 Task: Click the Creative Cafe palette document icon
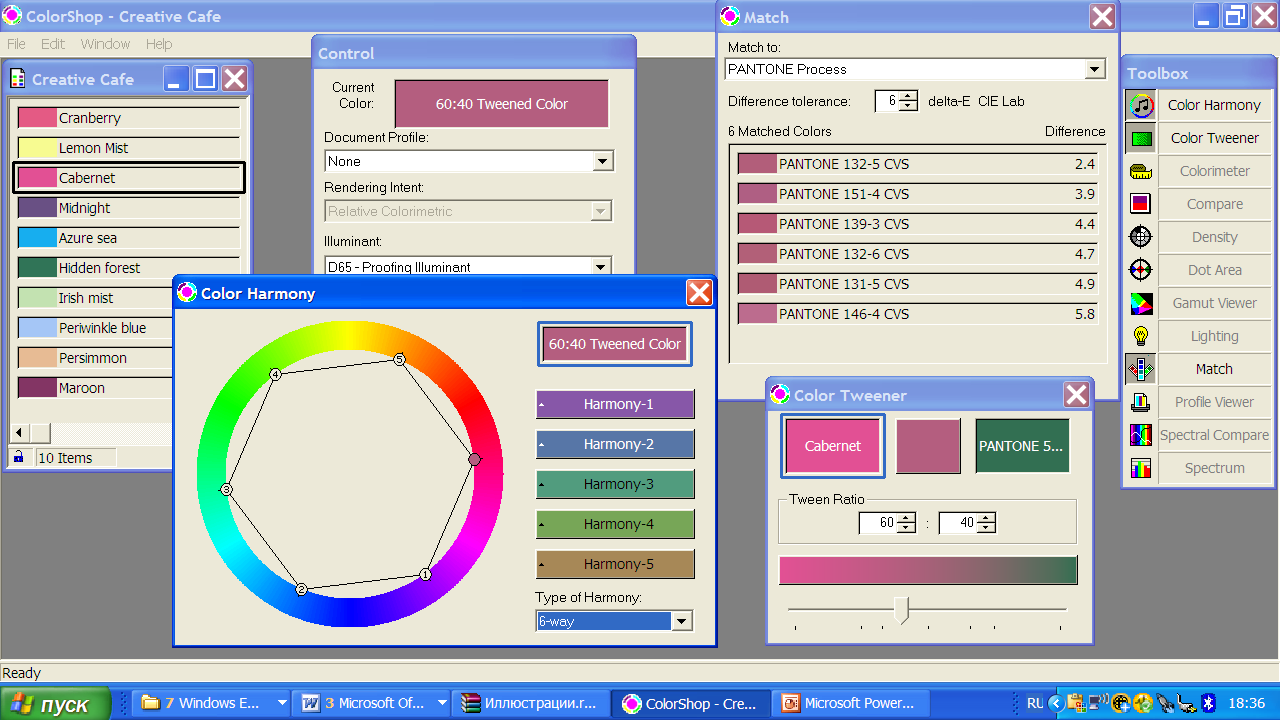pyautogui.click(x=18, y=79)
